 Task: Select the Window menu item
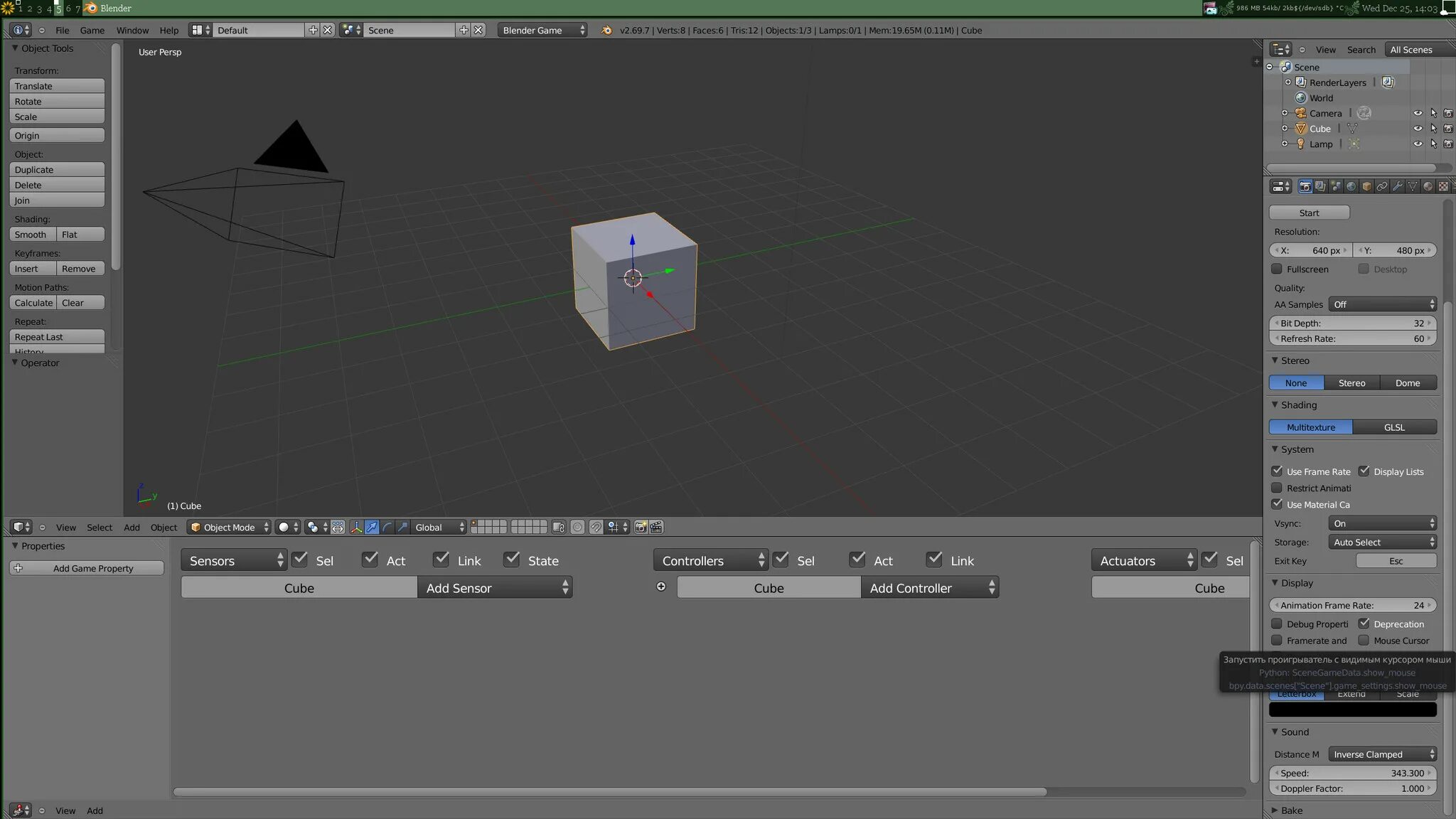[131, 29]
